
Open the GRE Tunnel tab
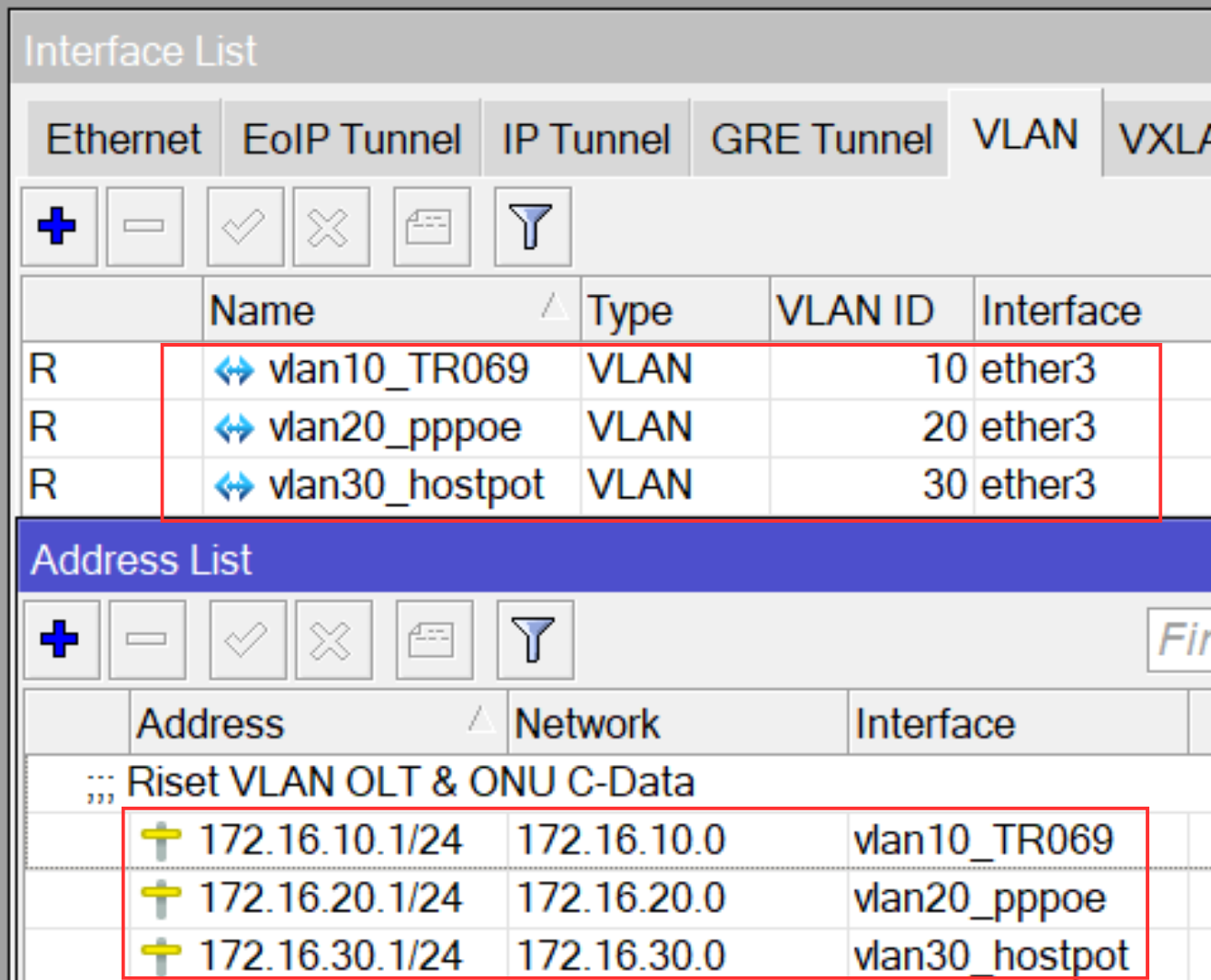(x=820, y=138)
